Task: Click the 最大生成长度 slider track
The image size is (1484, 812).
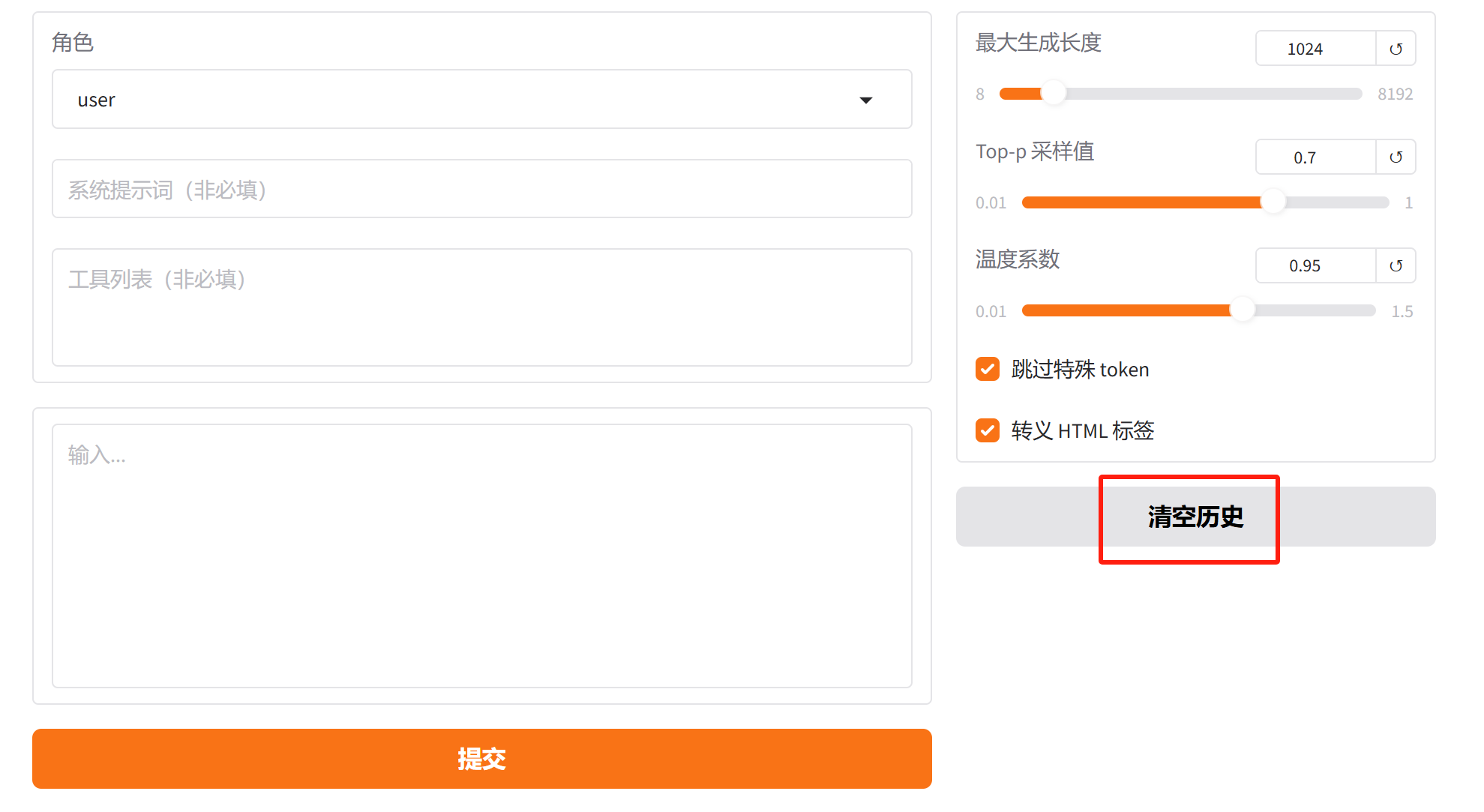Action: coord(1180,94)
